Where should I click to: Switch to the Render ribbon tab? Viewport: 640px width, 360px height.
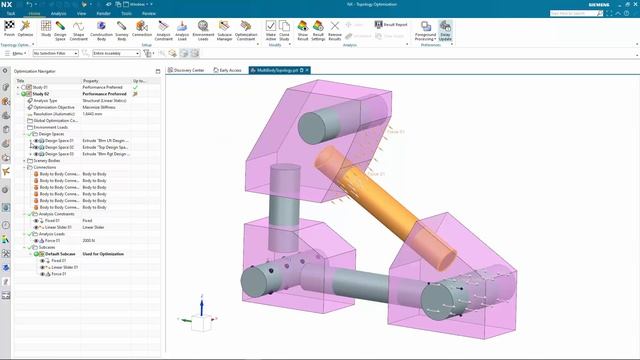click(x=103, y=13)
